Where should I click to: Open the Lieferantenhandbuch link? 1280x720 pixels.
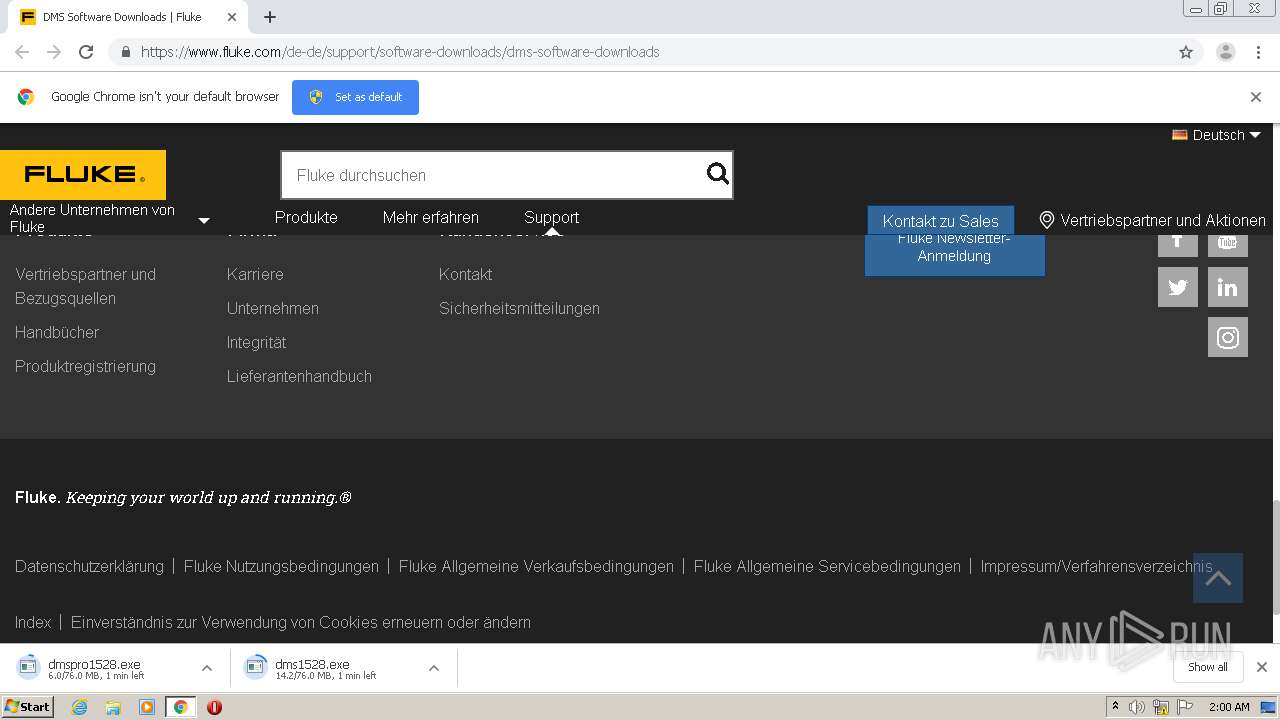pyautogui.click(x=299, y=376)
